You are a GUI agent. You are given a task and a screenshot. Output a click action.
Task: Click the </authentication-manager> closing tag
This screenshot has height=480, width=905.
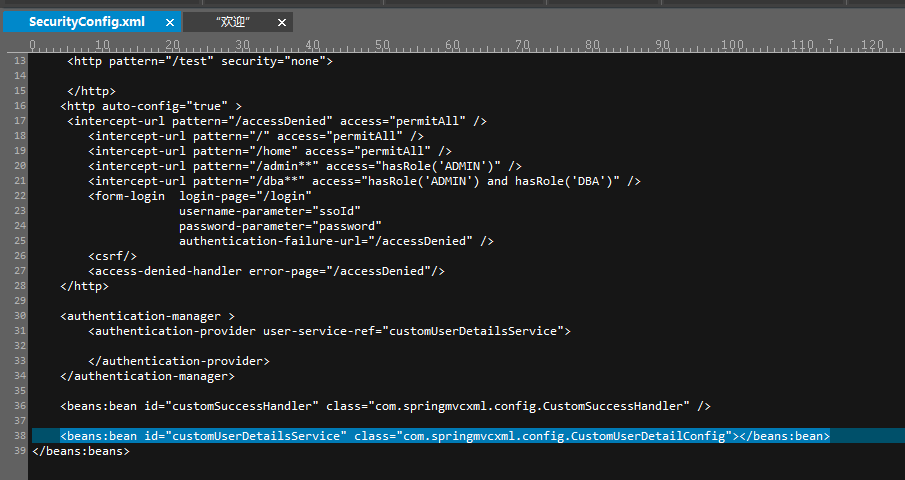click(147, 376)
